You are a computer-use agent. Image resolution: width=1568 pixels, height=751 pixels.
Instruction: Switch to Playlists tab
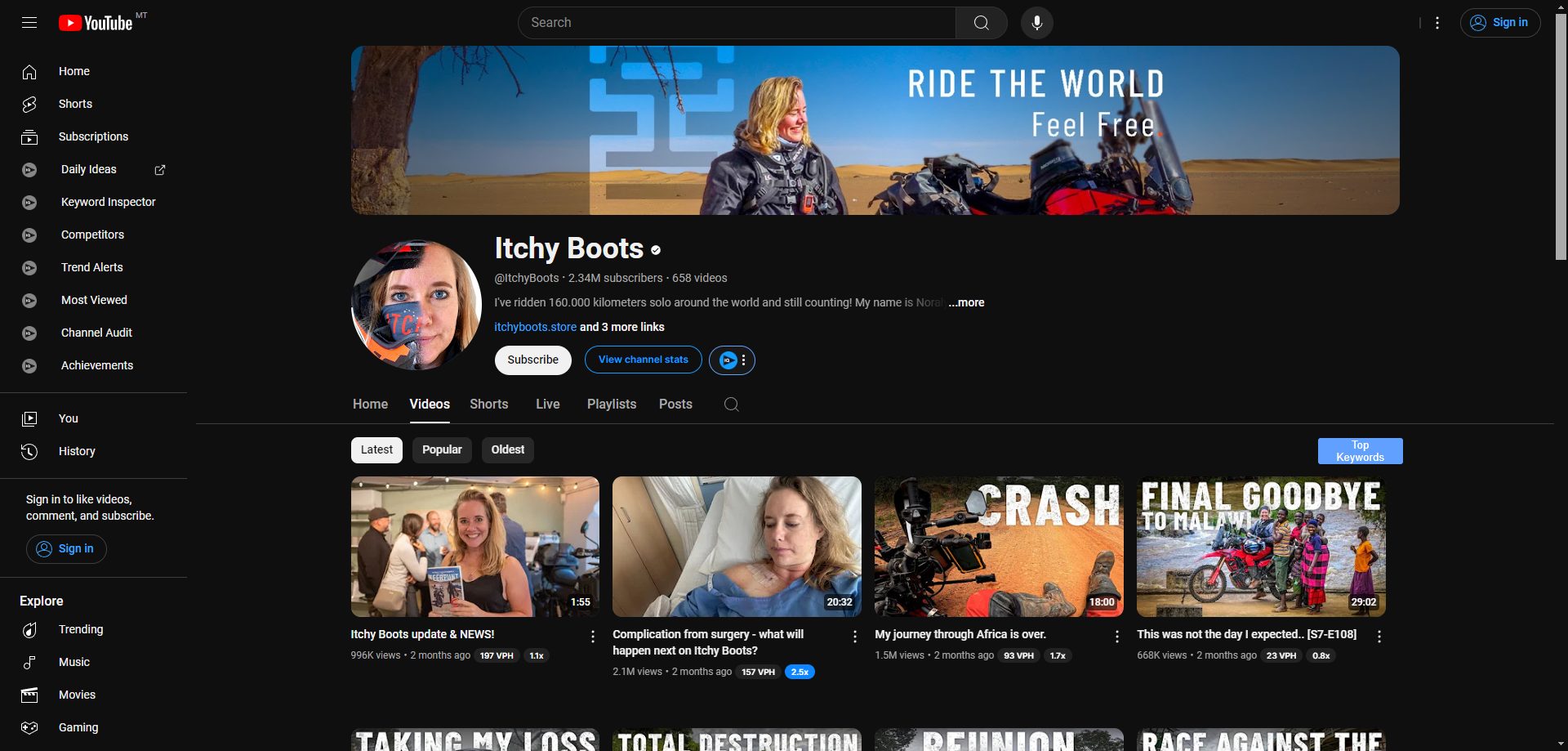pyautogui.click(x=612, y=405)
